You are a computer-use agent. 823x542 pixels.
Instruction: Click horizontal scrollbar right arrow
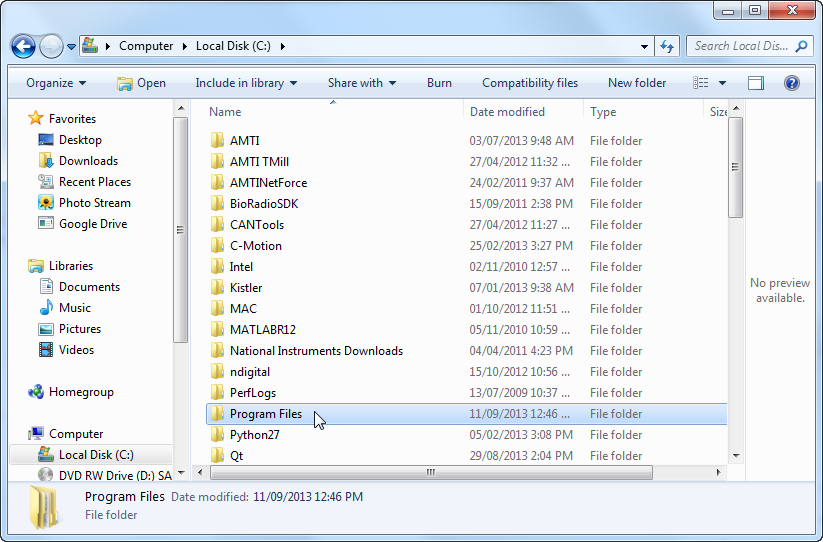click(x=719, y=472)
